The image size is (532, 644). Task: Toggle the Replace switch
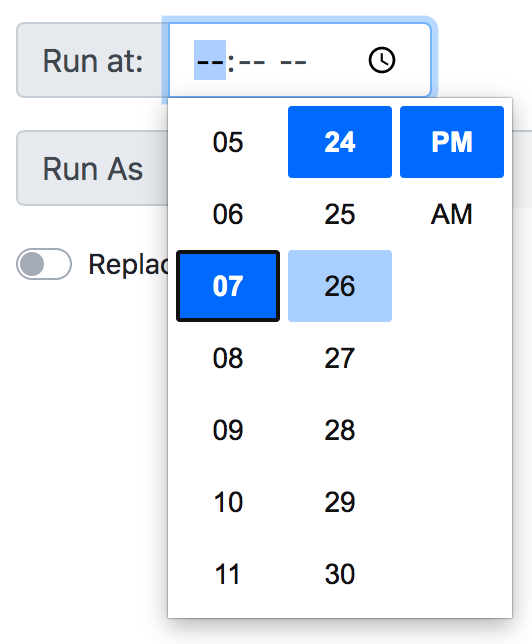point(44,264)
